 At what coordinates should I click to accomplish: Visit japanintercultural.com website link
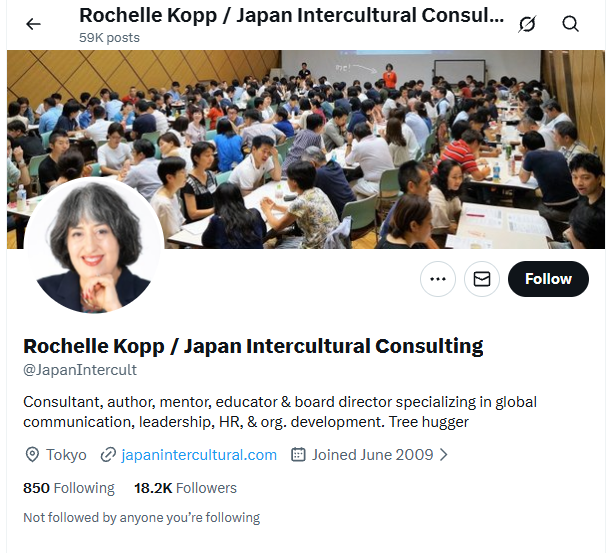tap(199, 455)
